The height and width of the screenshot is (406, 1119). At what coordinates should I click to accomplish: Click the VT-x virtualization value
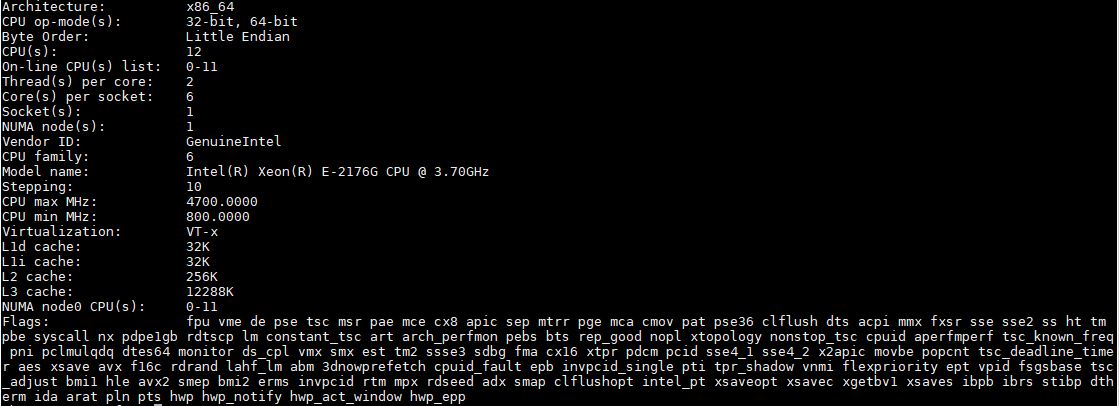[x=201, y=232]
